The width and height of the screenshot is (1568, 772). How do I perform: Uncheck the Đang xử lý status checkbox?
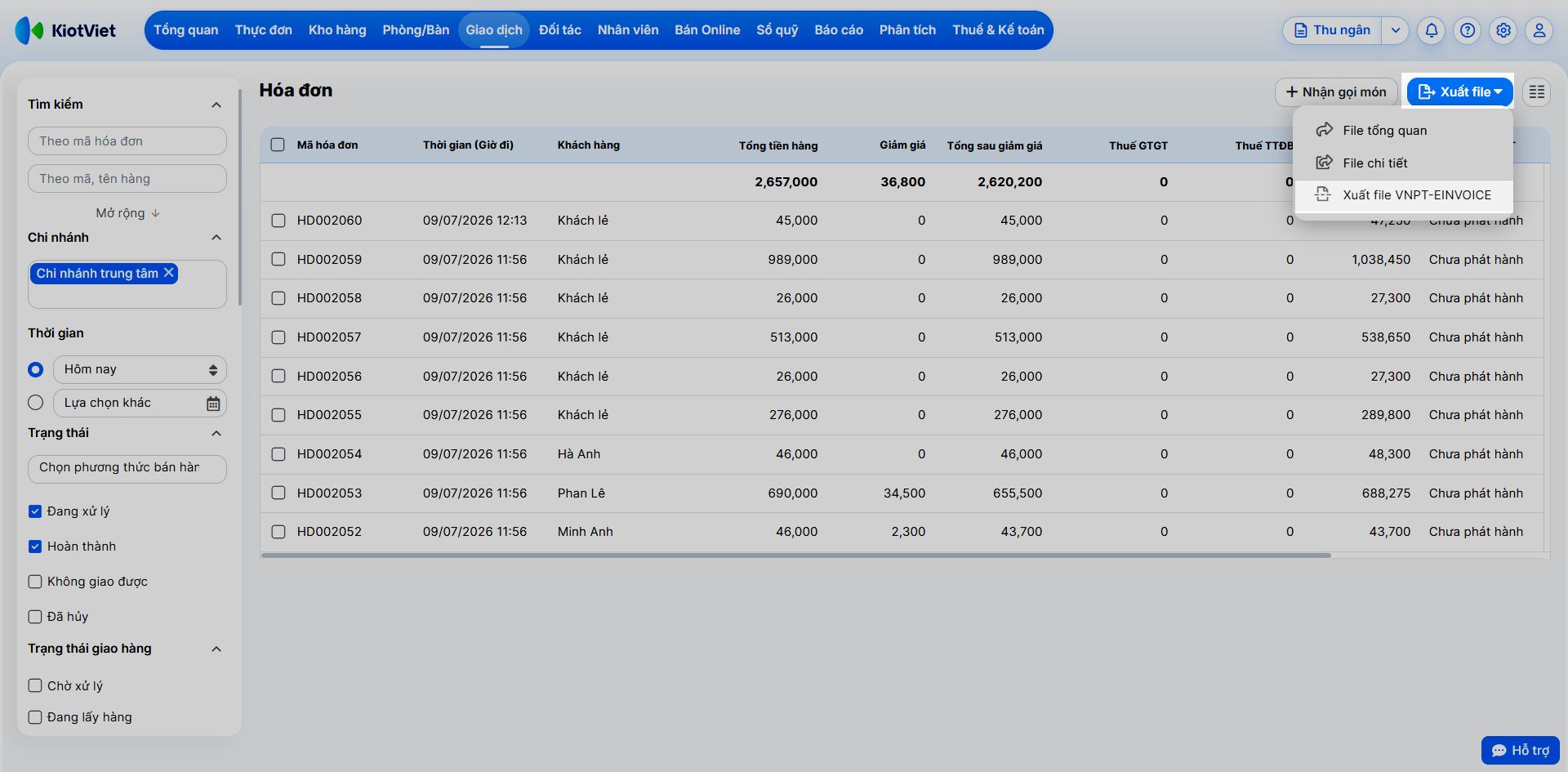point(35,511)
